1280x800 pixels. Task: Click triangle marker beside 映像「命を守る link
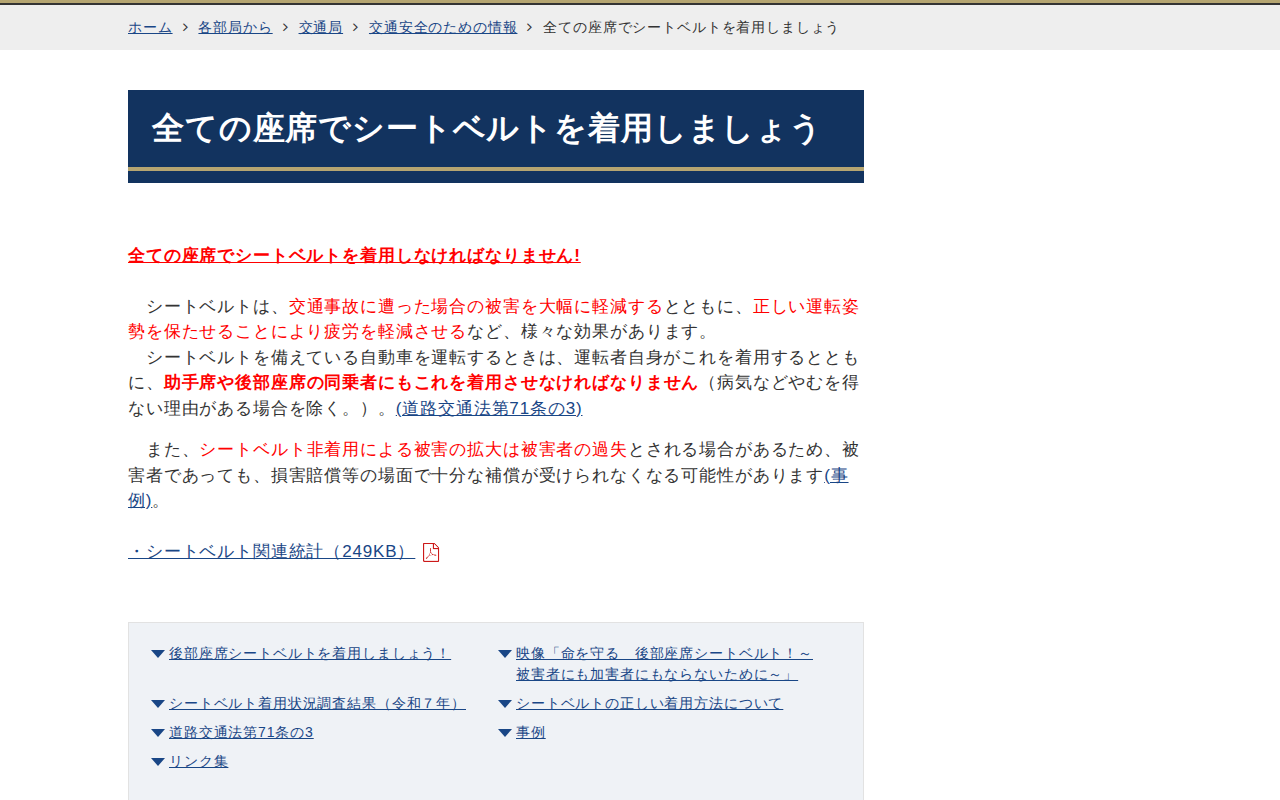click(505, 654)
